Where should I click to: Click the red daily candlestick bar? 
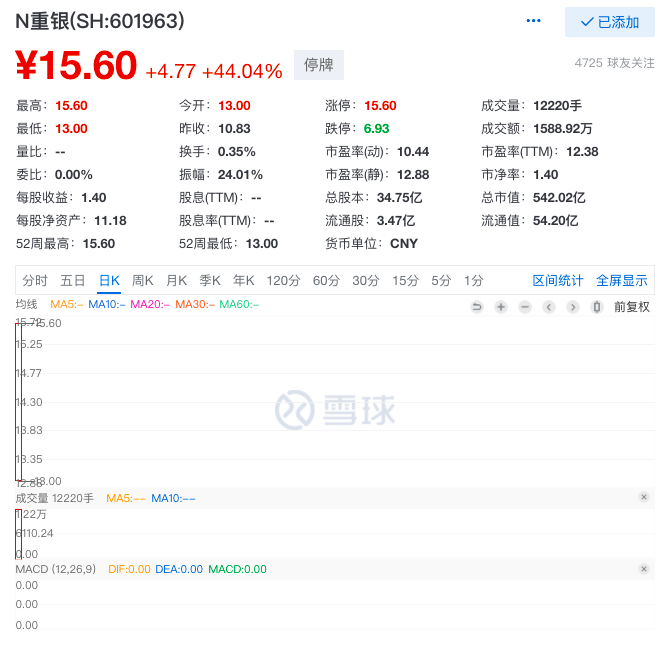click(18, 402)
